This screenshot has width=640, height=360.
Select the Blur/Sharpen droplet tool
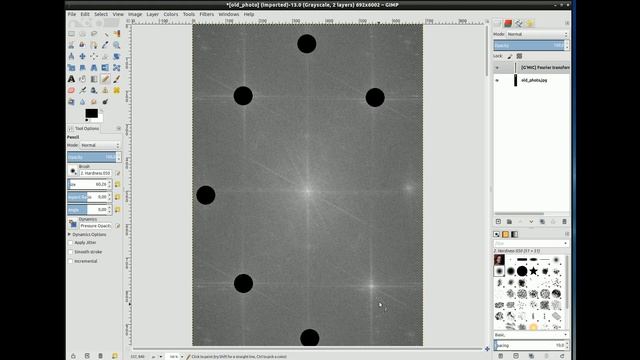[82, 102]
